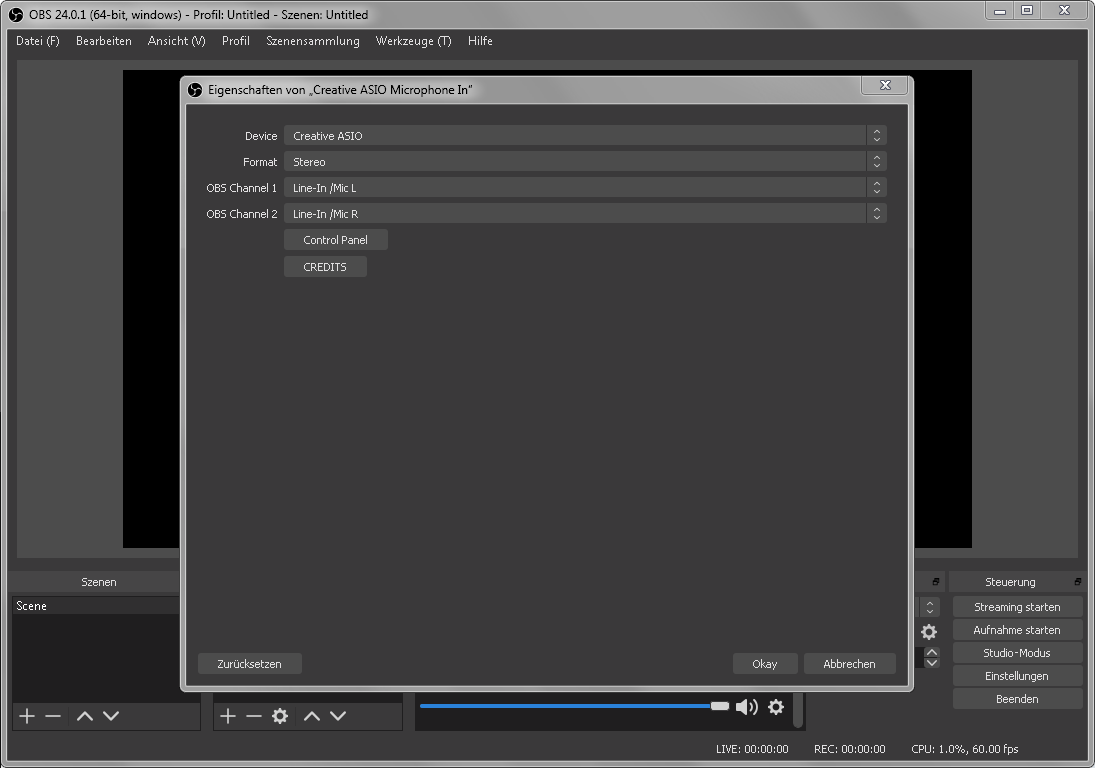The image size is (1095, 768).
Task: Click Aufnahme starten to begin recording
Action: pos(1017,630)
